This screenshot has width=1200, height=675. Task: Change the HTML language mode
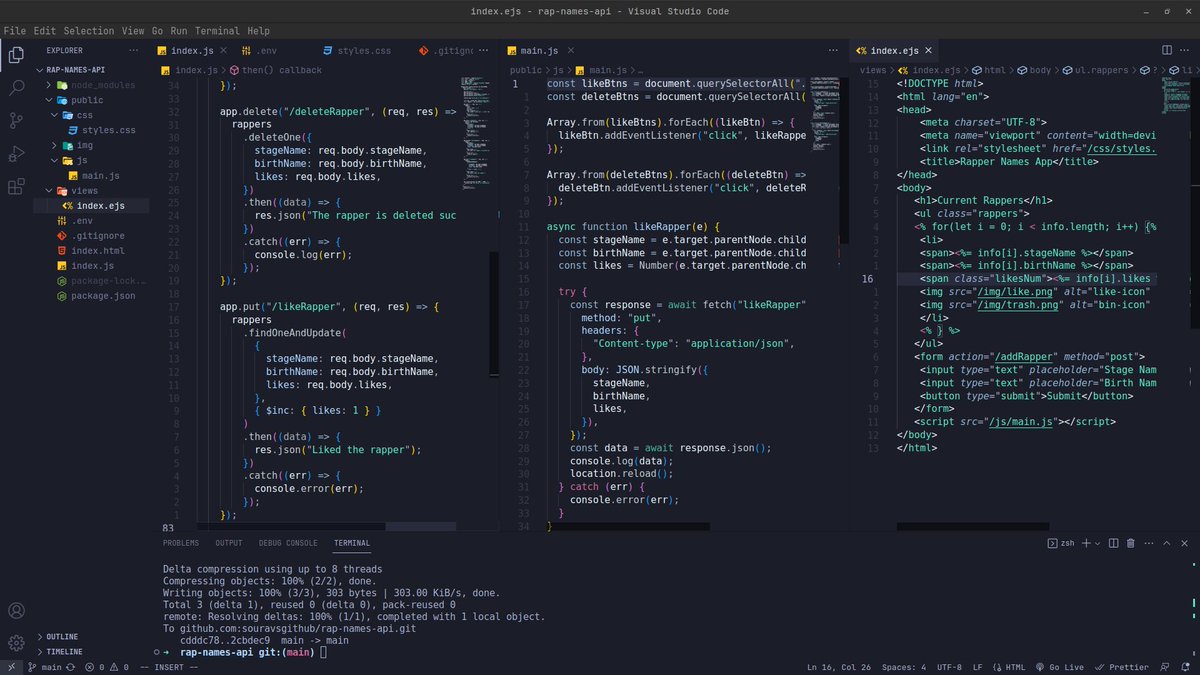pyautogui.click(x=1008, y=667)
